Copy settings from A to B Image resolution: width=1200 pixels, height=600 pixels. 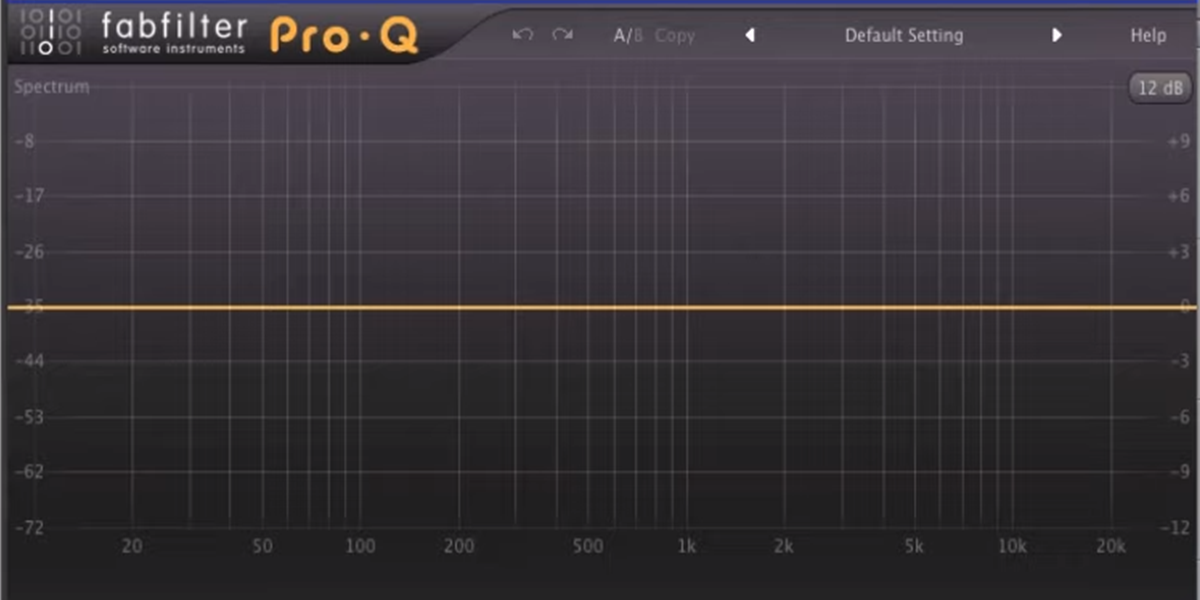674,36
